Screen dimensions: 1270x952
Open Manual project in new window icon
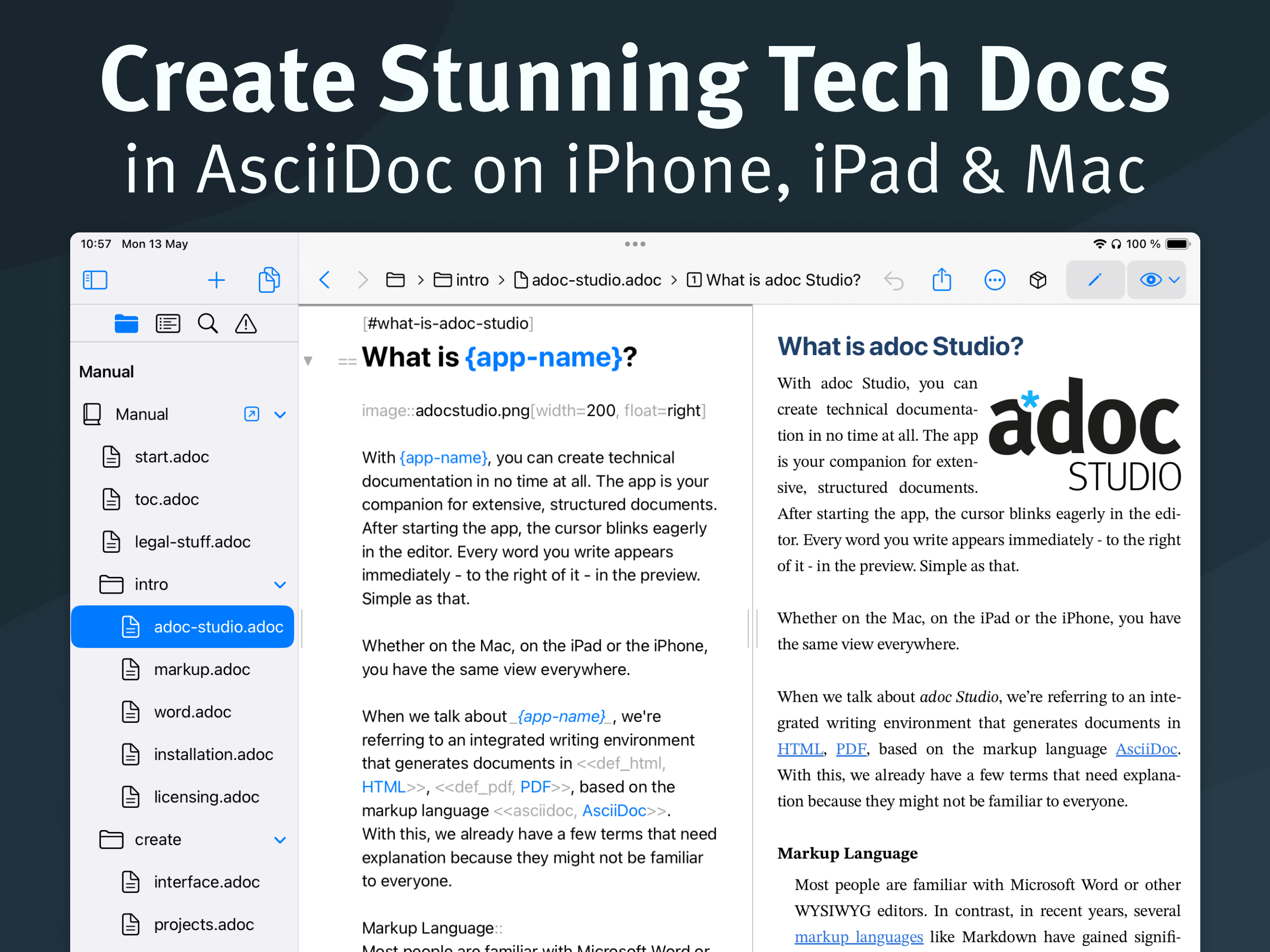click(251, 414)
